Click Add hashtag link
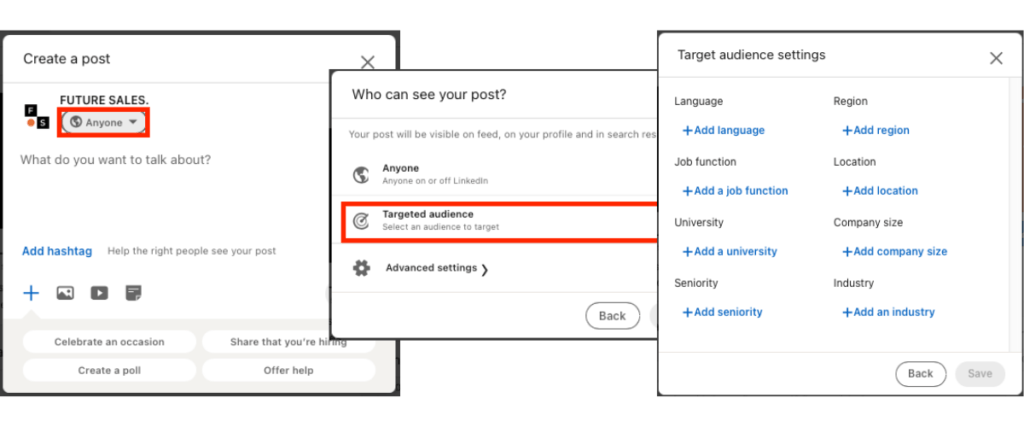This screenshot has width=1024, height=427. [57, 251]
